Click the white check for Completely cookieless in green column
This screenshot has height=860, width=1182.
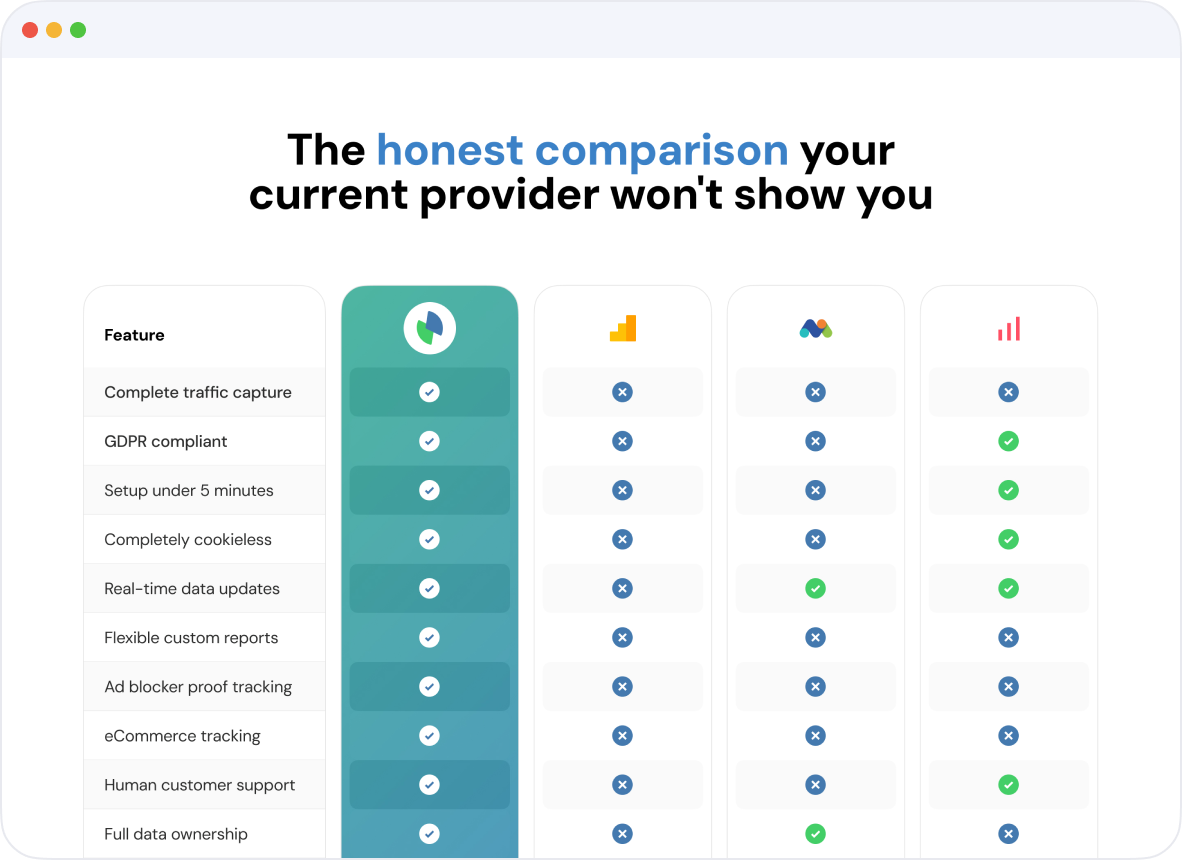430,540
